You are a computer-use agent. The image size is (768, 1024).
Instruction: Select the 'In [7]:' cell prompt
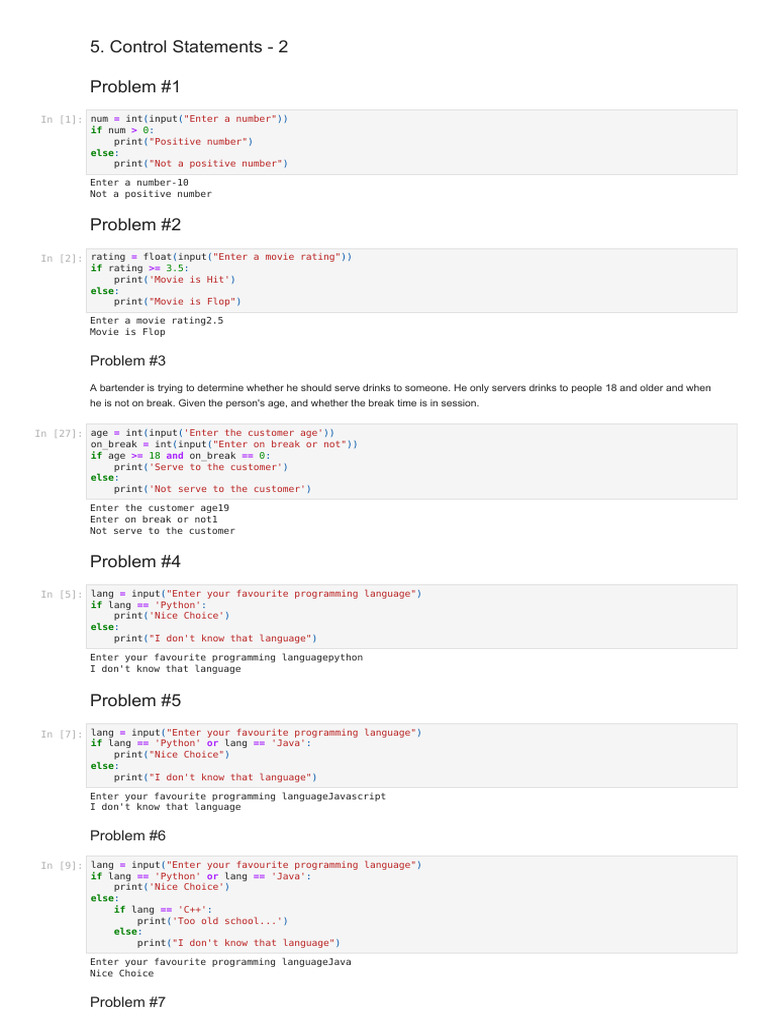61,735
